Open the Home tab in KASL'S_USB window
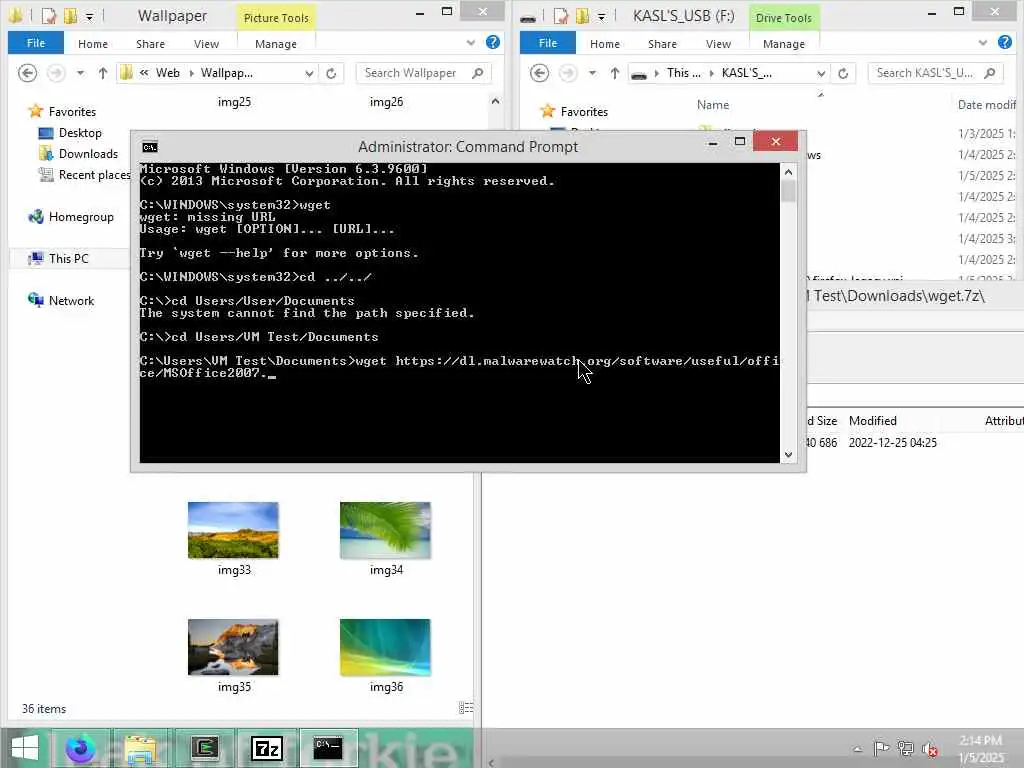 pyautogui.click(x=605, y=44)
